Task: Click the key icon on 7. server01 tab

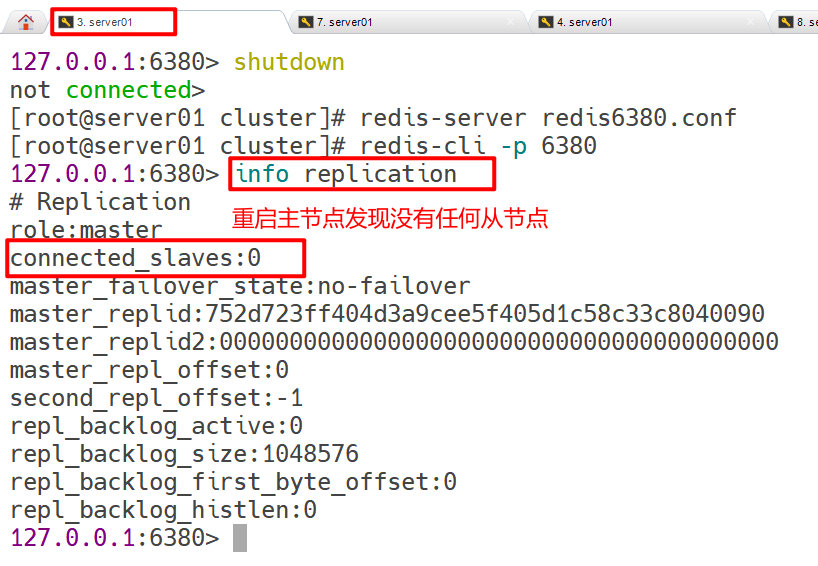Action: [x=305, y=22]
